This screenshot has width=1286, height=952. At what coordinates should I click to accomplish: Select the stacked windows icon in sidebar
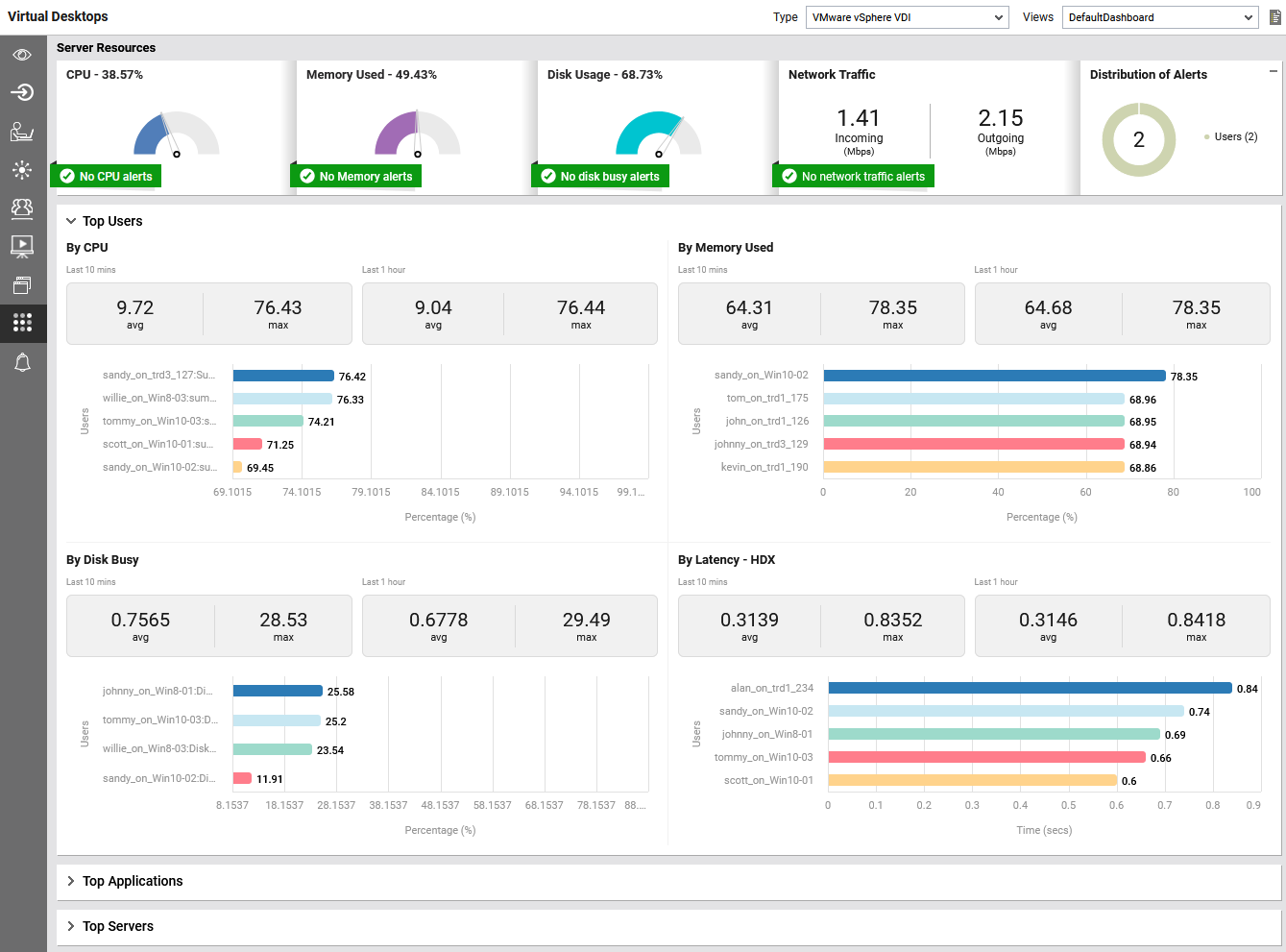coord(22,285)
